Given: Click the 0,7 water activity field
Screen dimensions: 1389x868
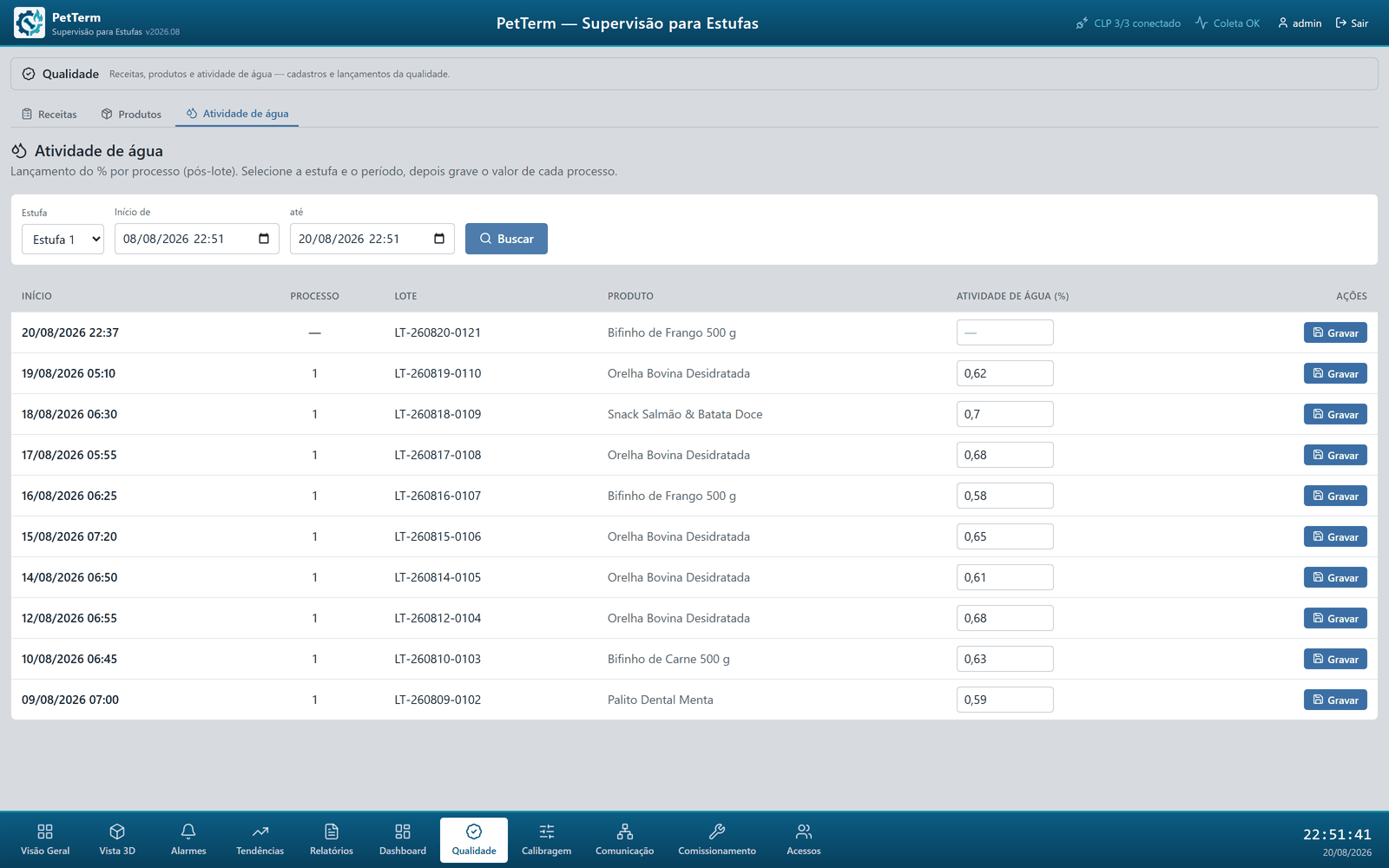Looking at the screenshot, I should 1005,414.
